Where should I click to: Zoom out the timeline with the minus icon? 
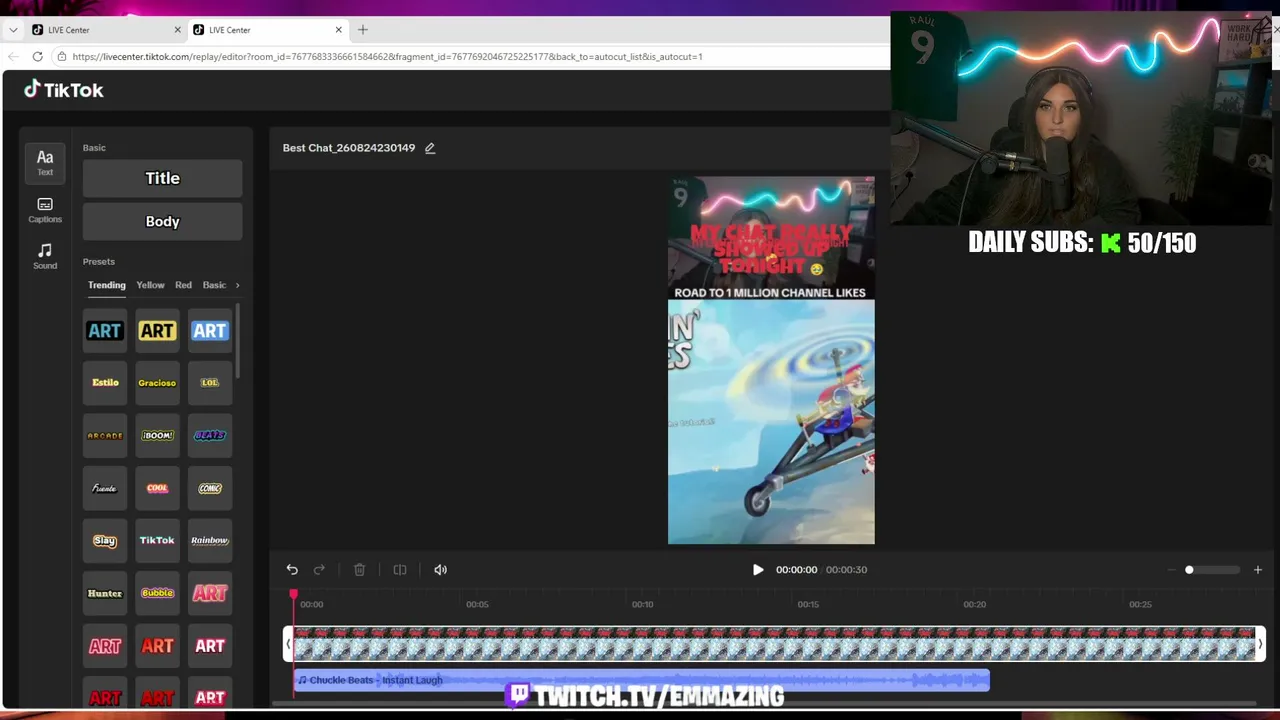pos(1172,570)
